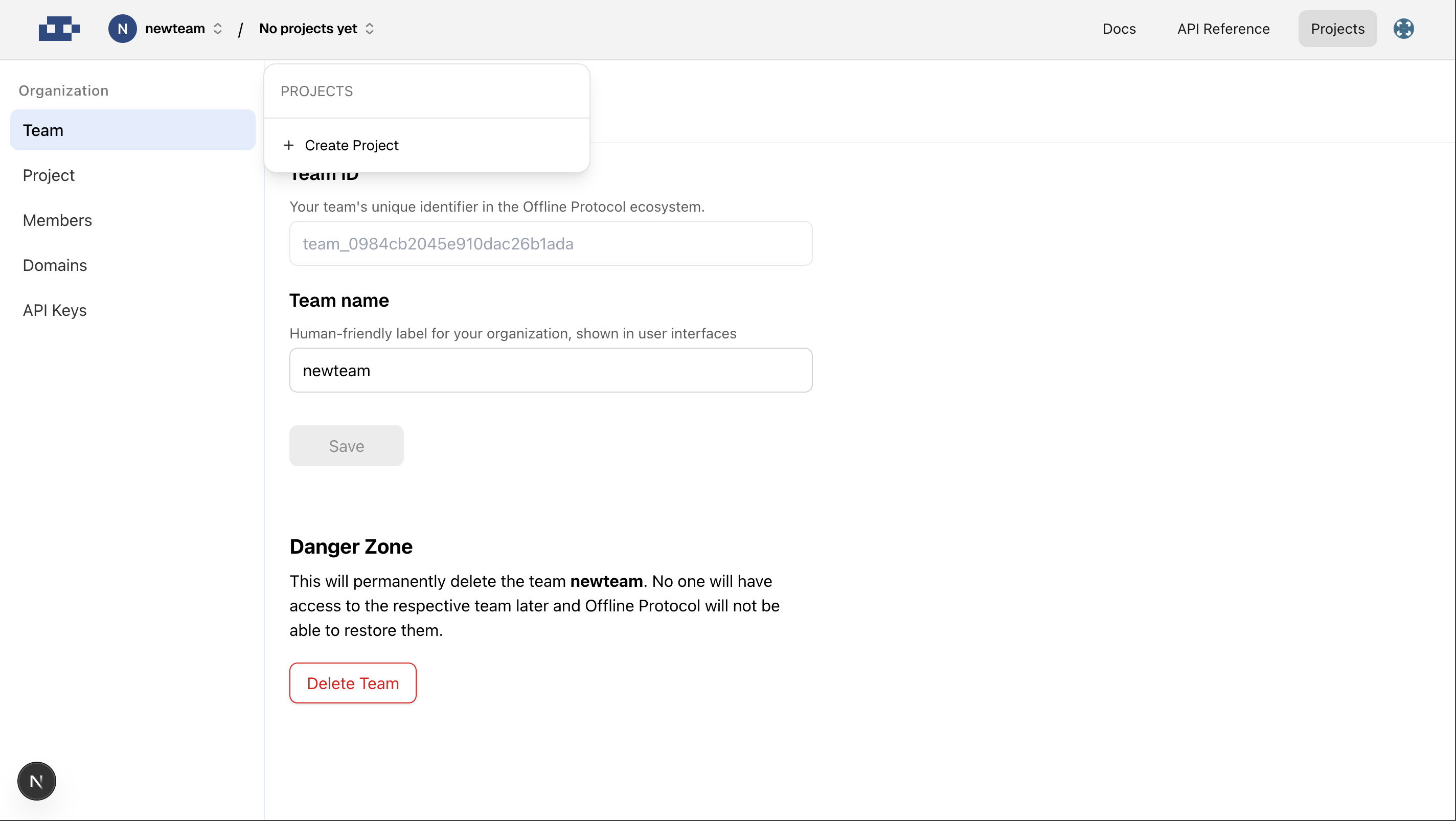Click the newteam avatar circle

coord(122,28)
